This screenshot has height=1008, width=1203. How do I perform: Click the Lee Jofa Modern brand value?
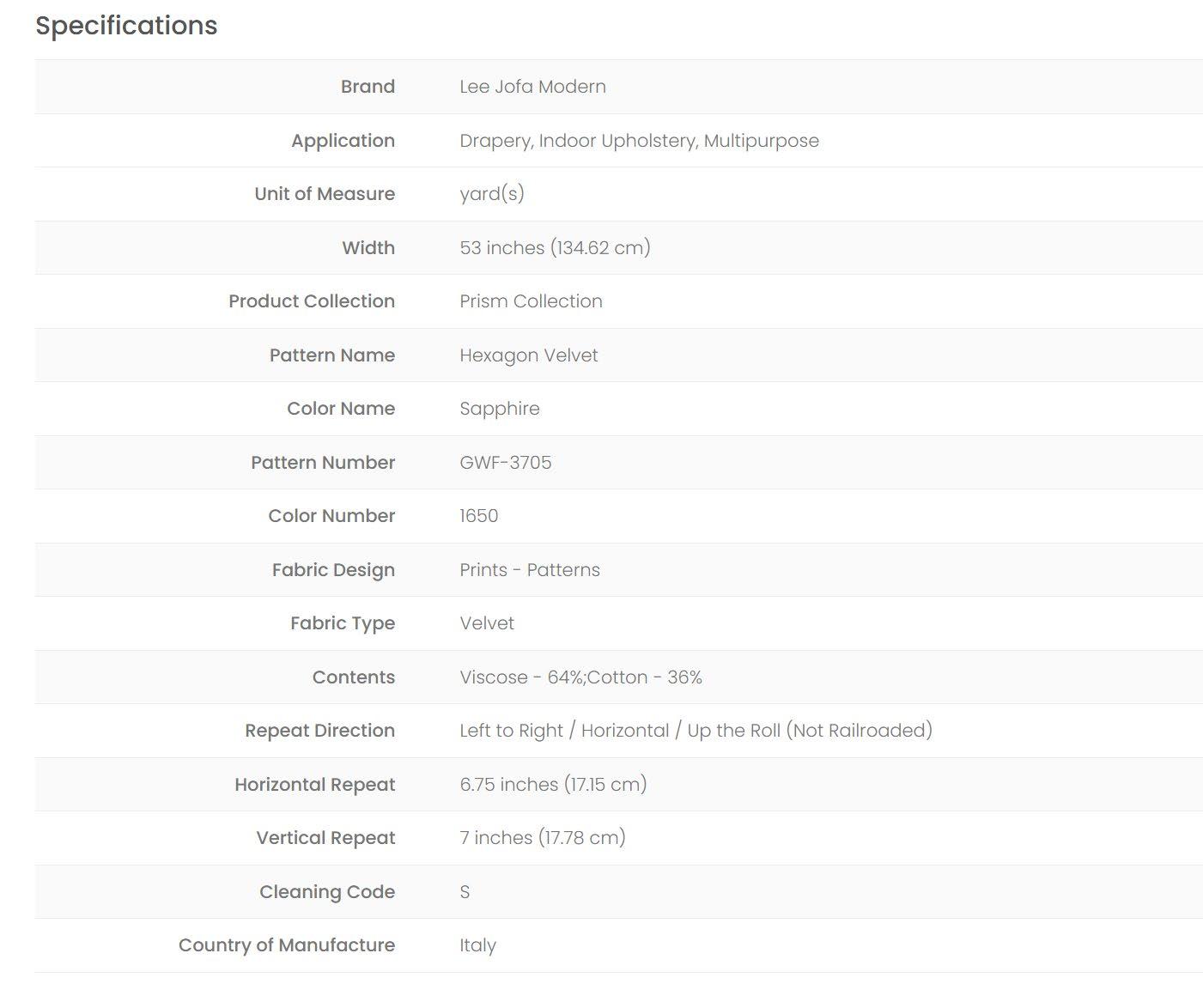click(532, 87)
